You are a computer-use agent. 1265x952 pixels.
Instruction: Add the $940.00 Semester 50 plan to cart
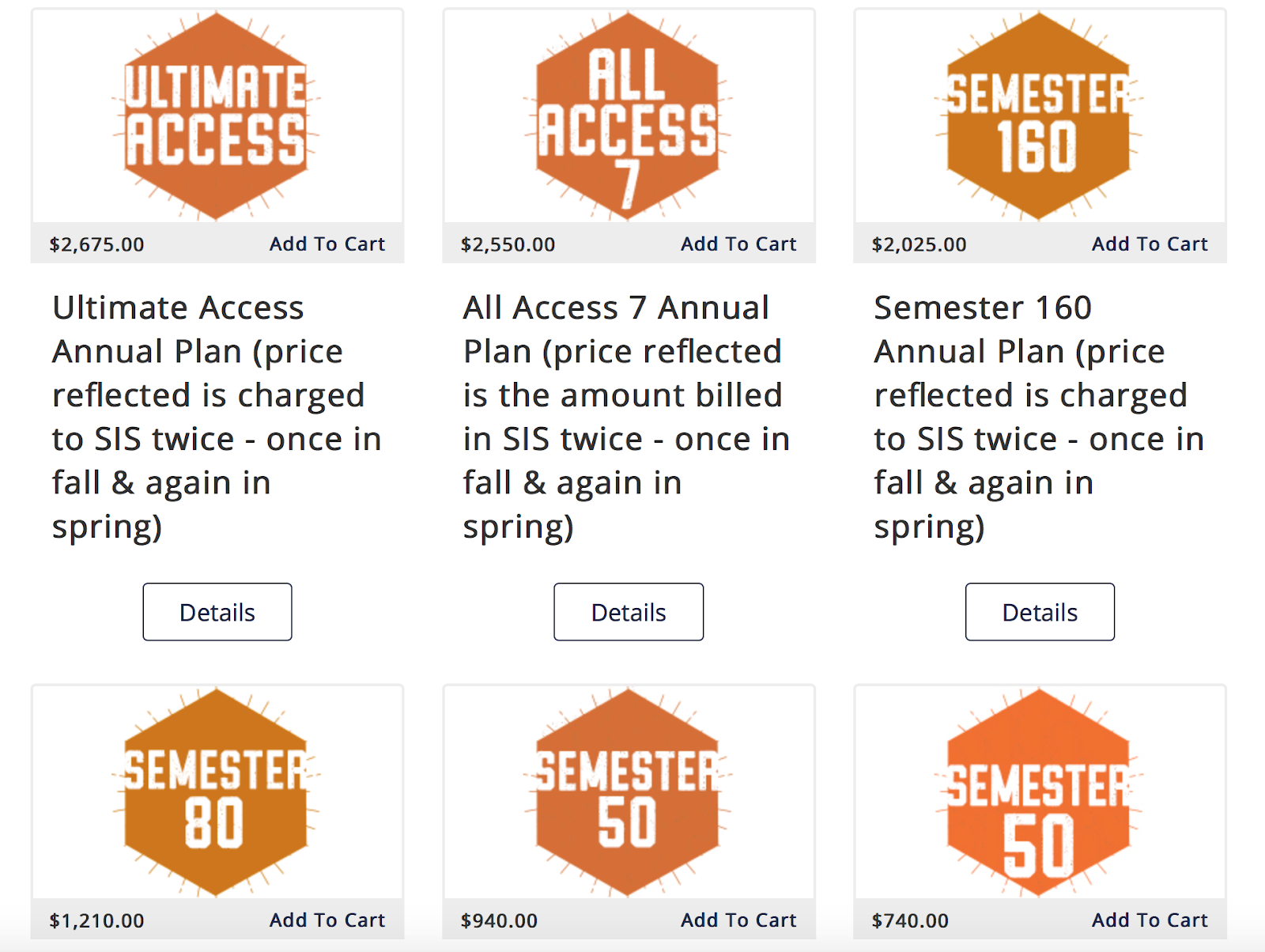pyautogui.click(x=738, y=920)
